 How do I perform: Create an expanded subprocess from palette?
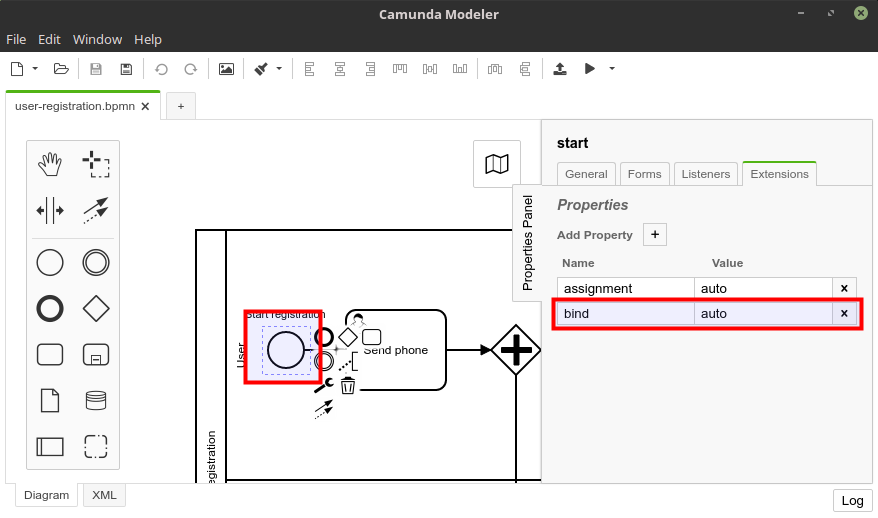point(96,354)
